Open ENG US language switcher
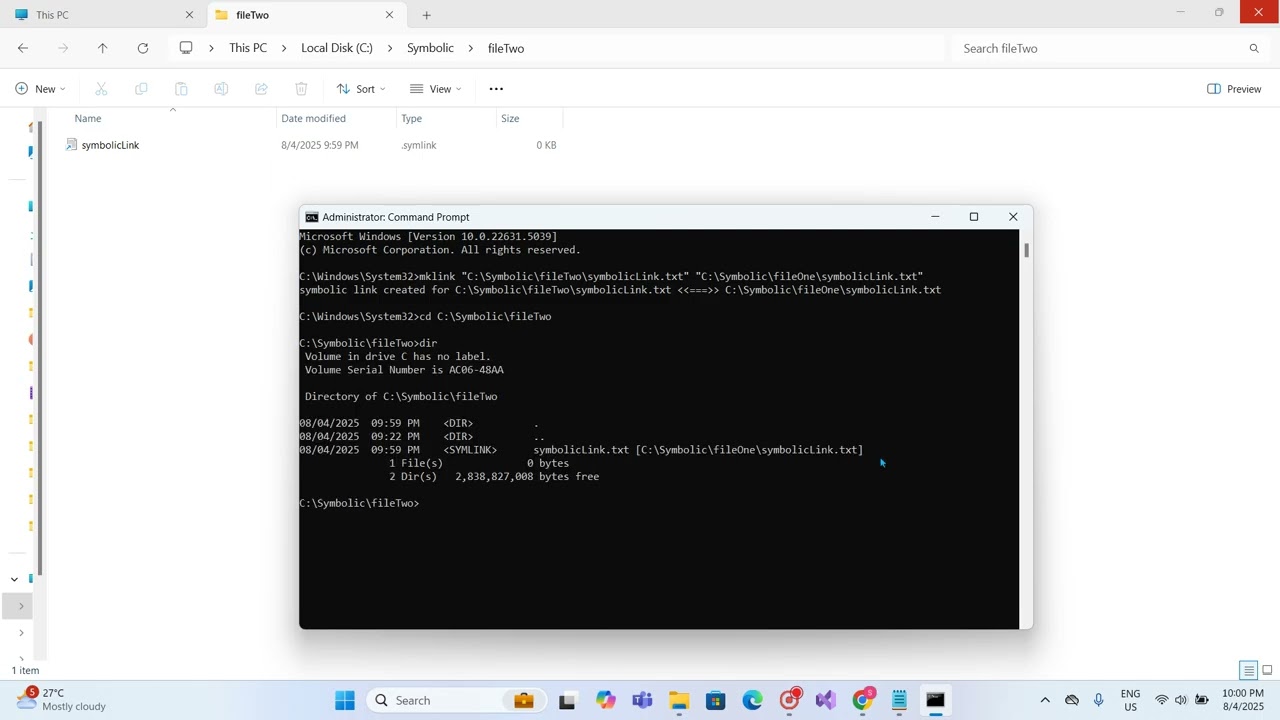1280x720 pixels. click(x=1130, y=700)
